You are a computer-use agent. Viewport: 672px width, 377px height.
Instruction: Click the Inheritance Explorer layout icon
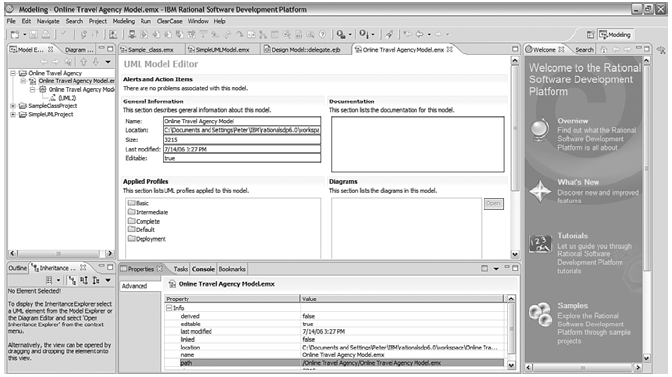(x=49, y=281)
